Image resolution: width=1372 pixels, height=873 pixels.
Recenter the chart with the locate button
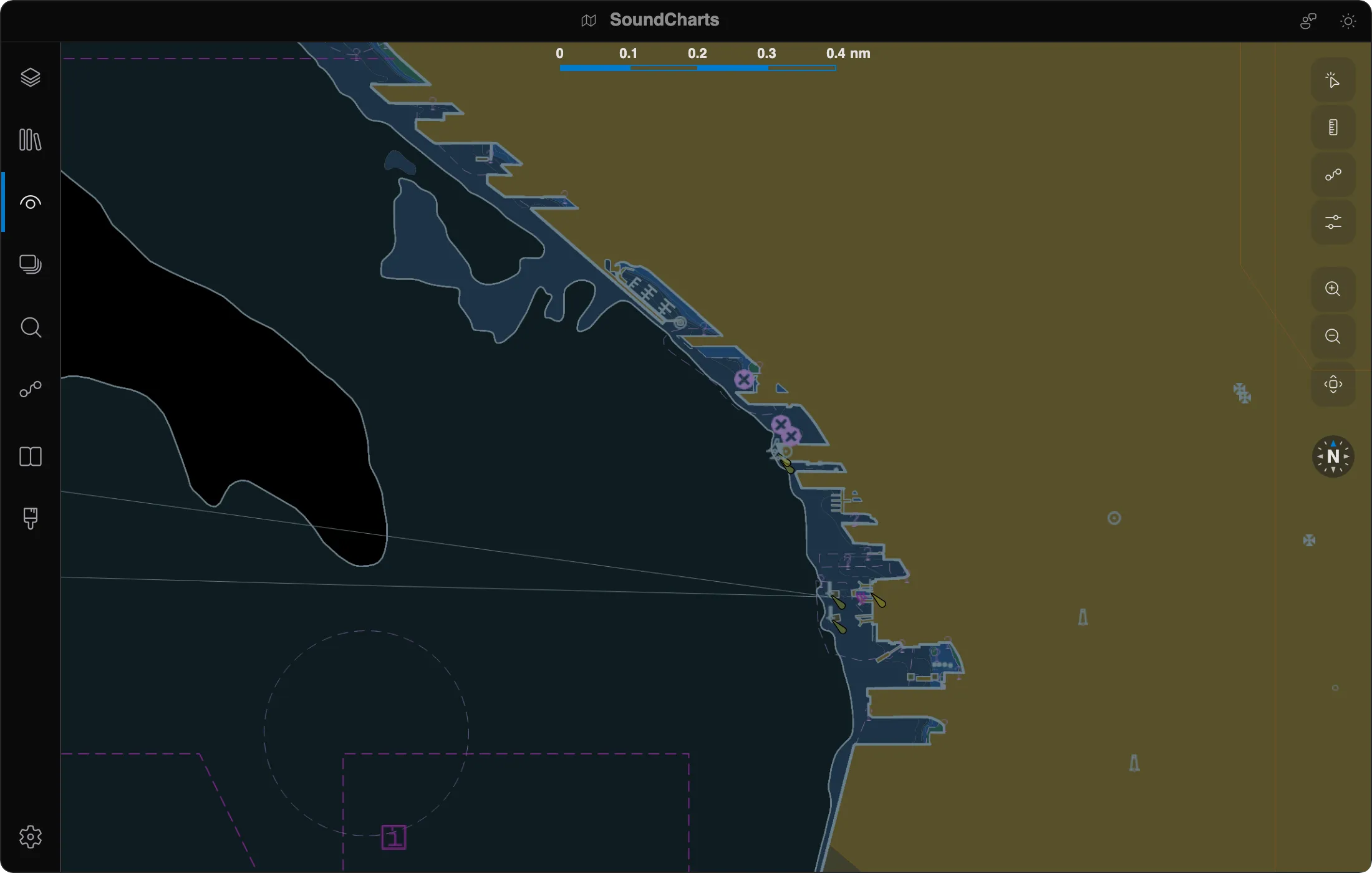1333,384
